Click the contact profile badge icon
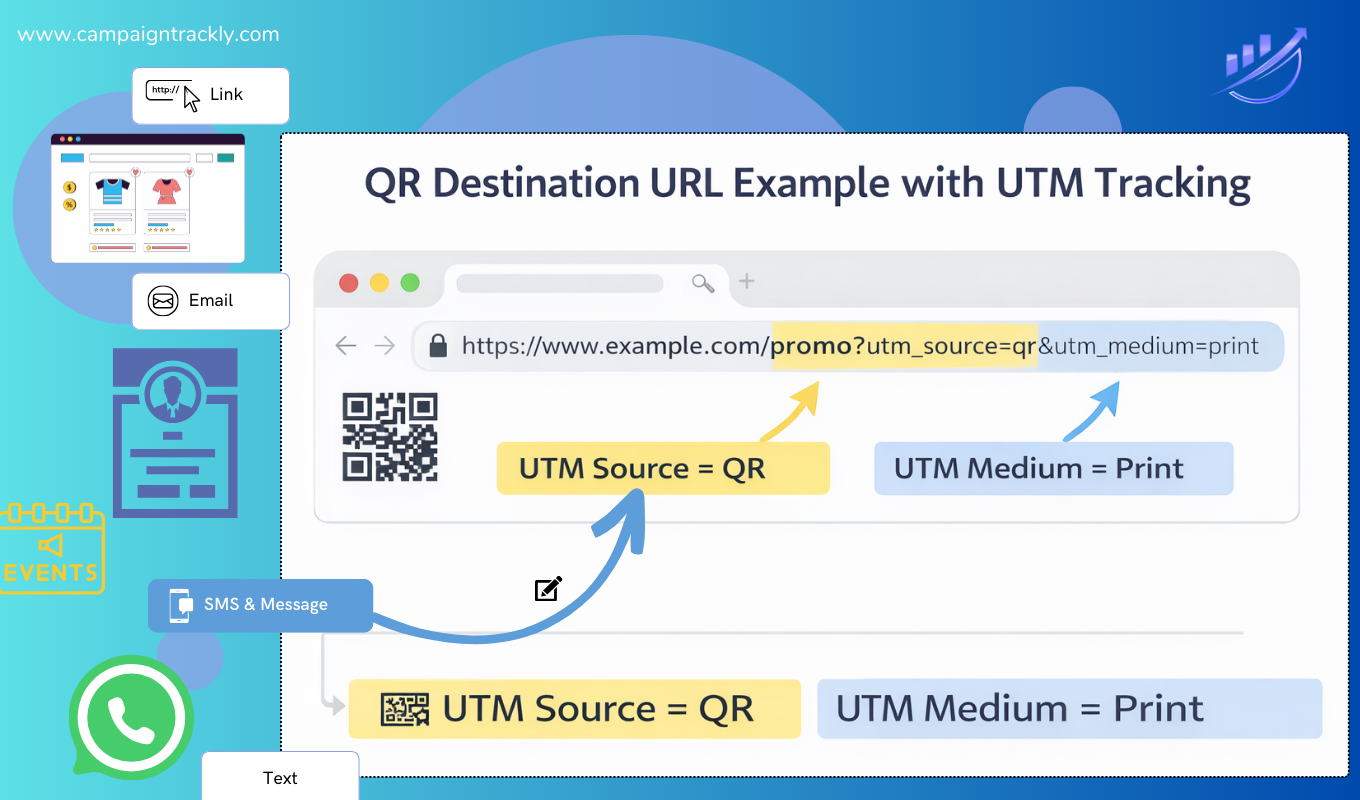Screen dimensions: 1360x800 [x=175, y=433]
